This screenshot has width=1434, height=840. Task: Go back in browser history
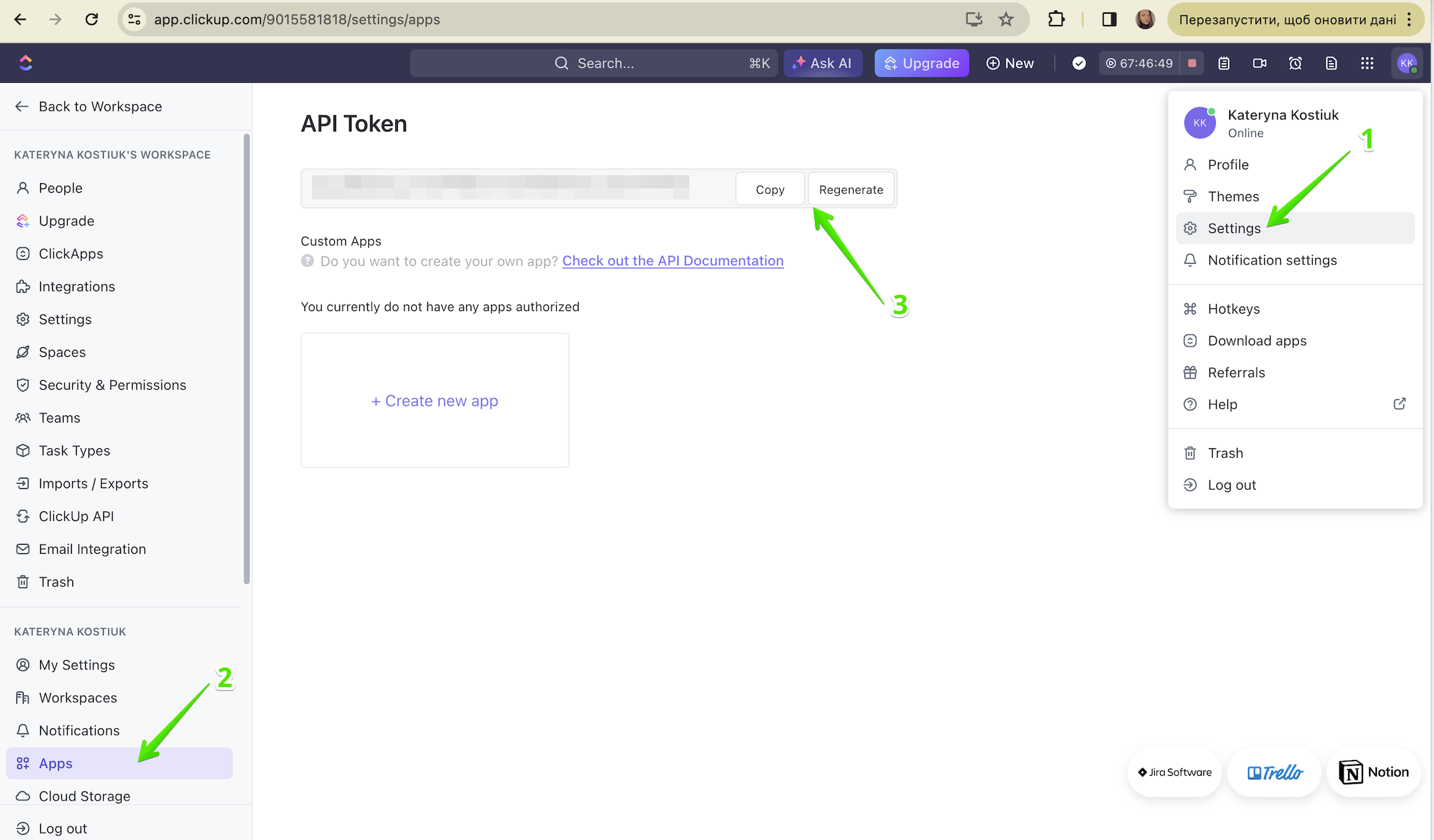click(x=20, y=19)
